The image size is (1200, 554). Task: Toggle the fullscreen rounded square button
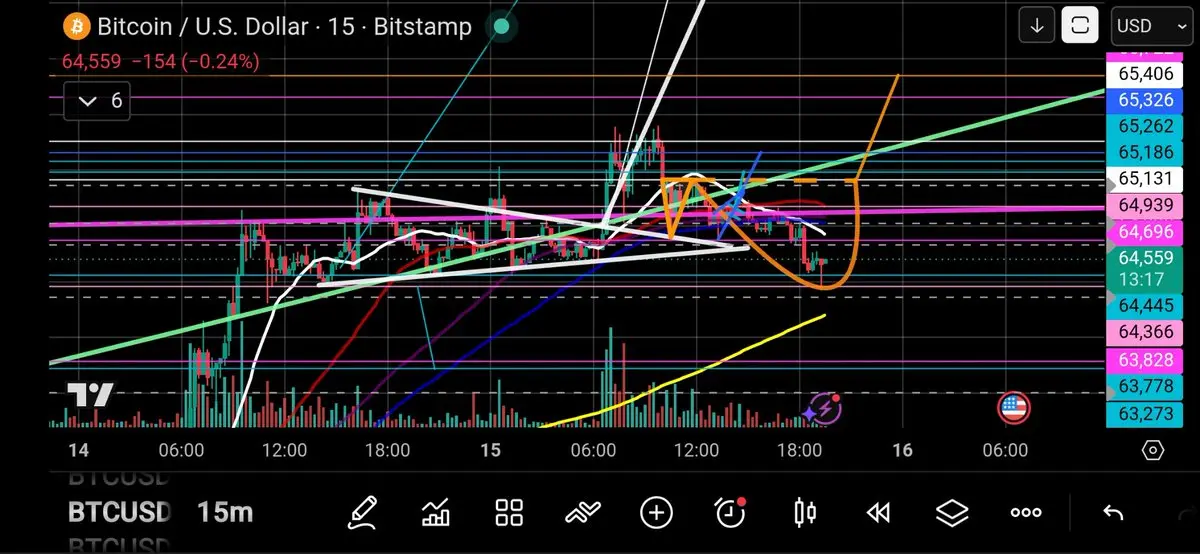tap(1080, 26)
